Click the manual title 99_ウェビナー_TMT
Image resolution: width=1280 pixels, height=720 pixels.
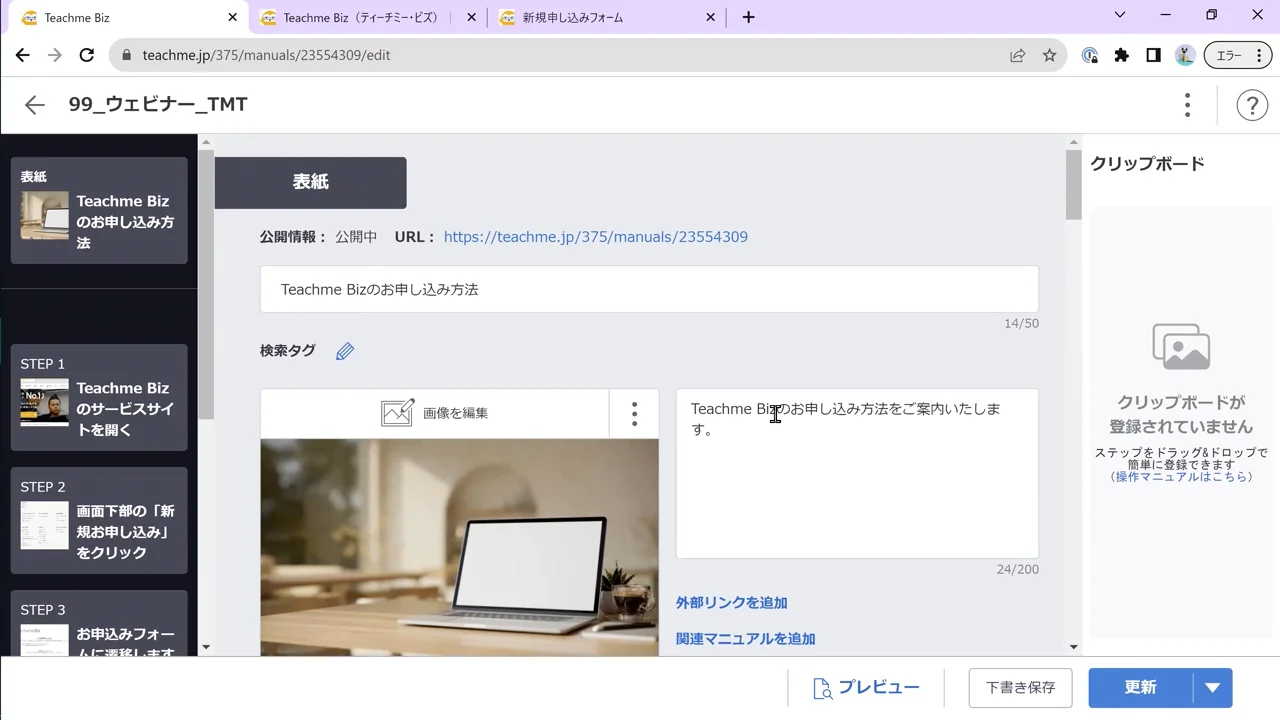pyautogui.click(x=158, y=105)
